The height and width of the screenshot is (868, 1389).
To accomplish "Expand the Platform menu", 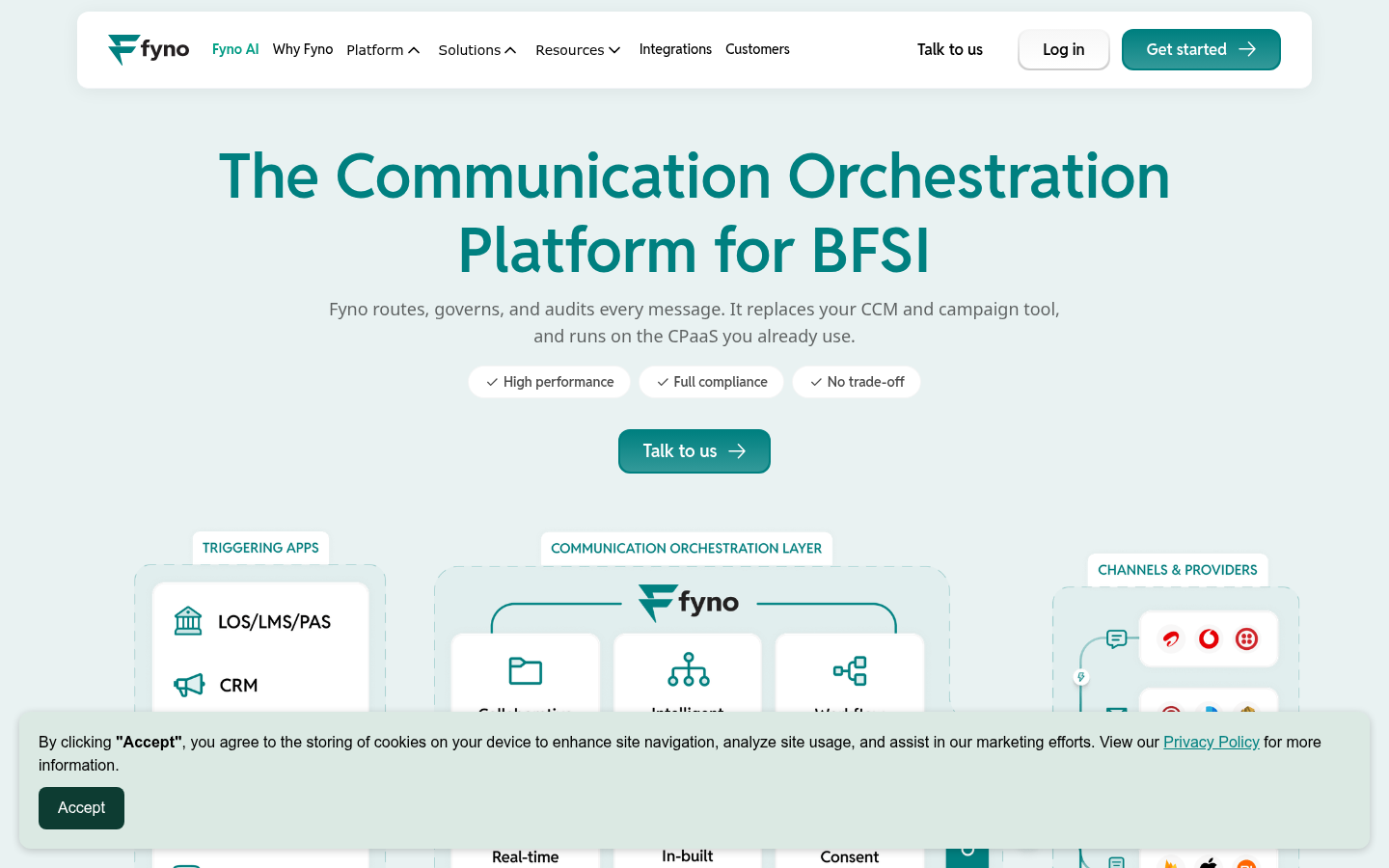I will click(383, 50).
